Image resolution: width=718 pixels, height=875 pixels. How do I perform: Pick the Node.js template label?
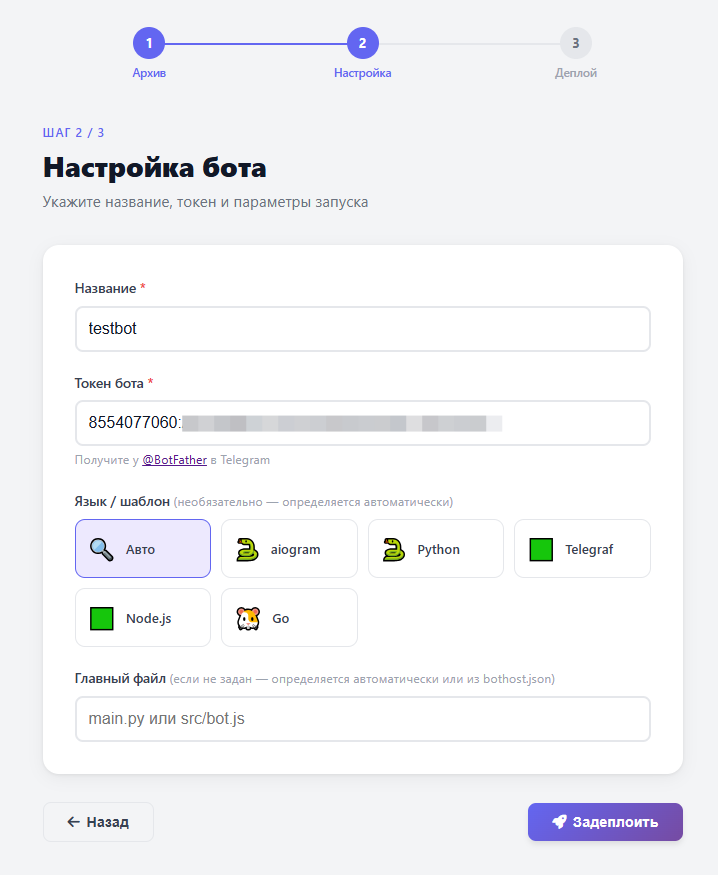coord(148,618)
